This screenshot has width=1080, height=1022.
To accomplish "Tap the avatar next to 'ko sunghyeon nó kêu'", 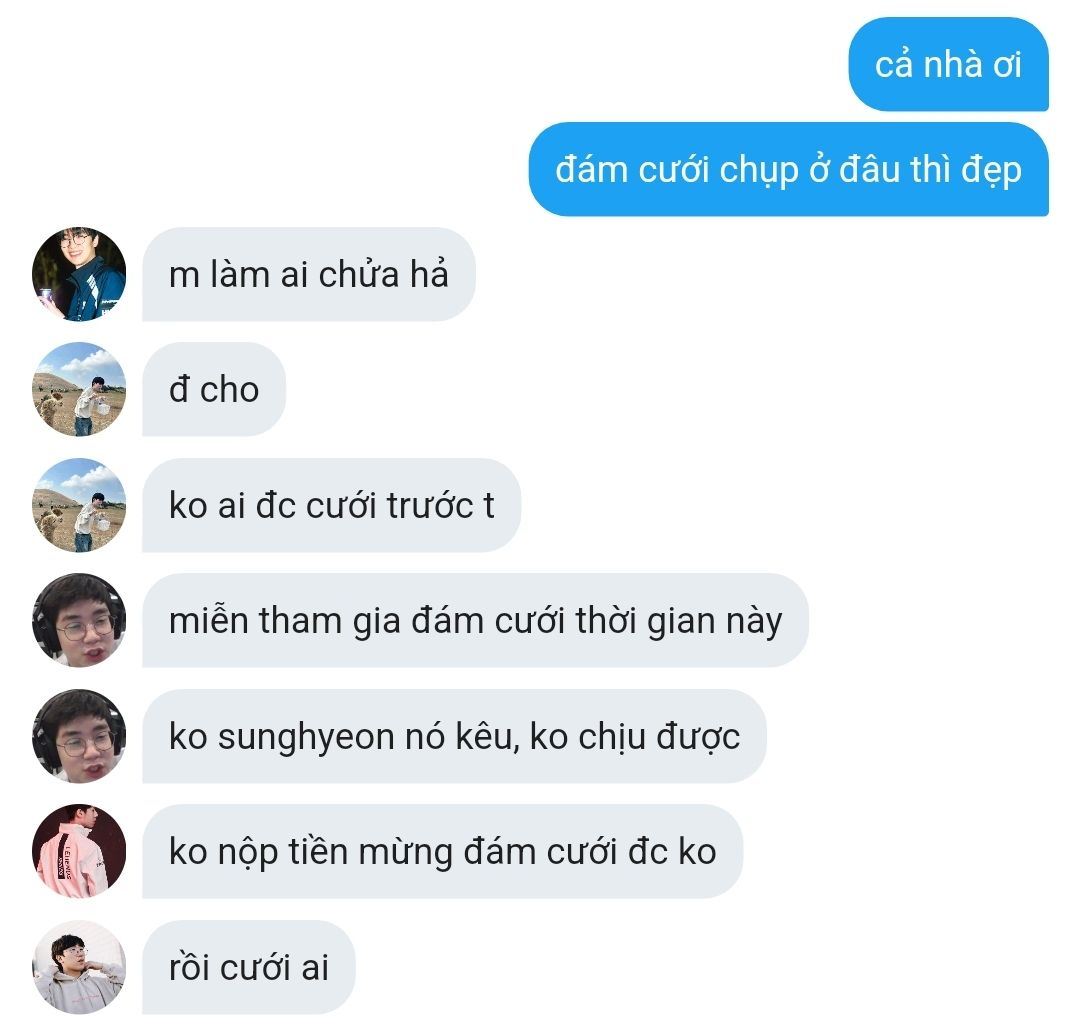I will pyautogui.click(x=79, y=736).
